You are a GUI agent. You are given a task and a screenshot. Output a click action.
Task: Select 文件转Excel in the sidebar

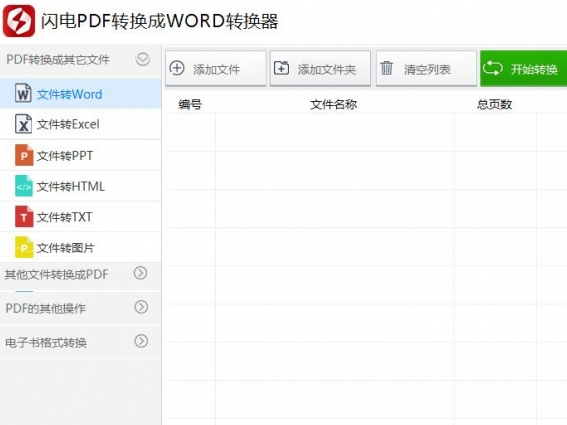coord(80,124)
